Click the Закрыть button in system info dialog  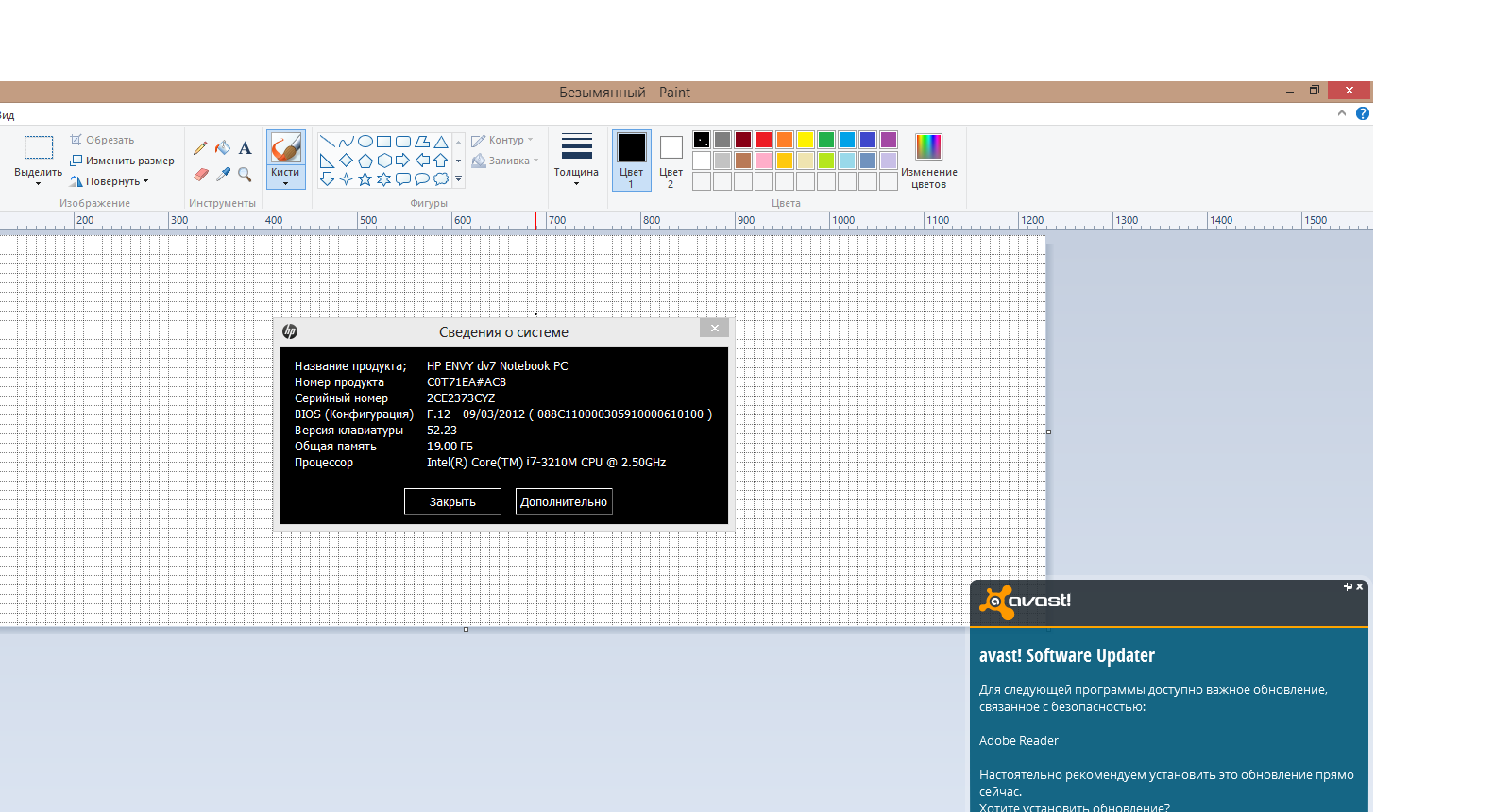[452, 501]
